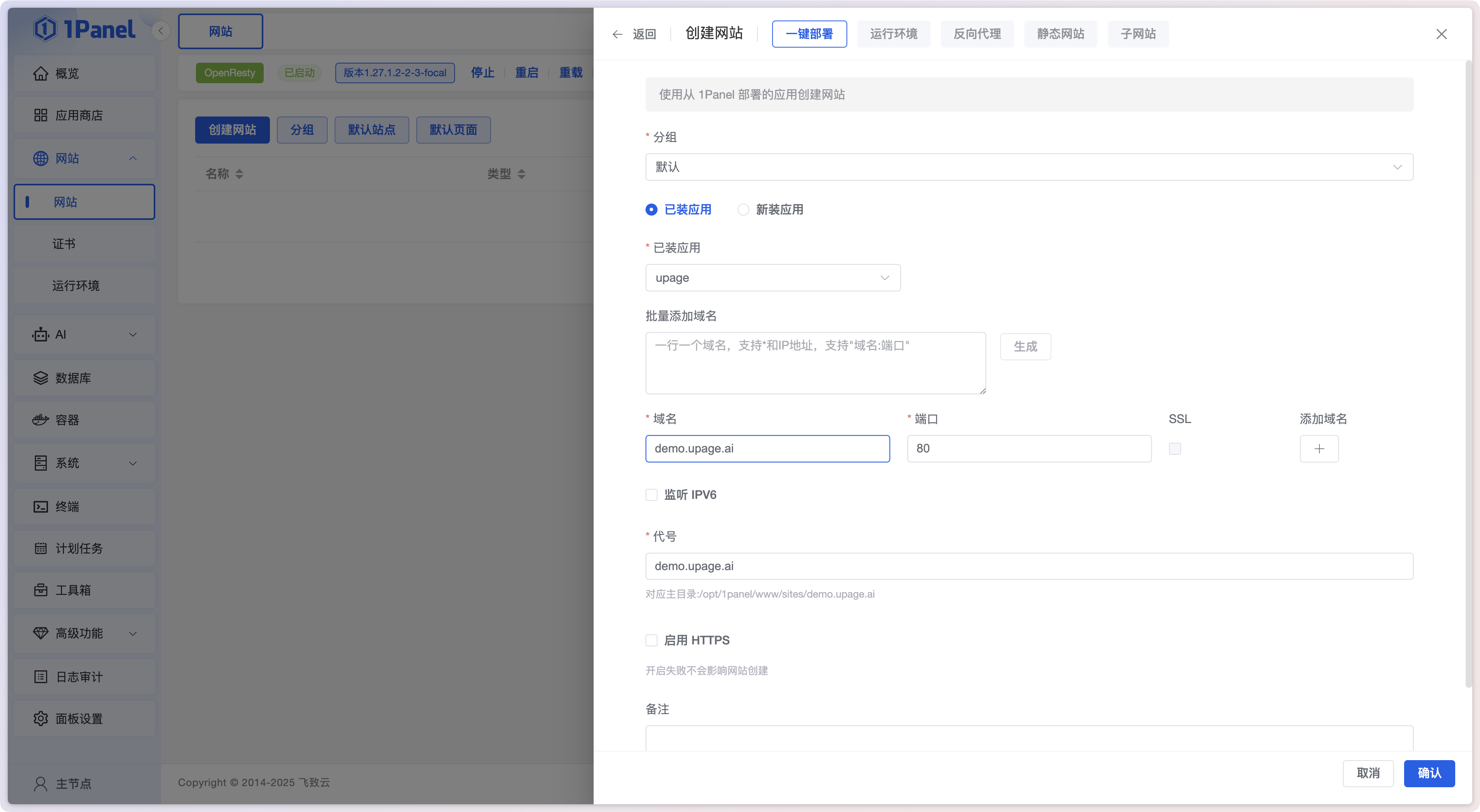The width and height of the screenshot is (1480, 812).
Task: Open the 分组 dropdown showing 默认
Action: pos(1028,167)
